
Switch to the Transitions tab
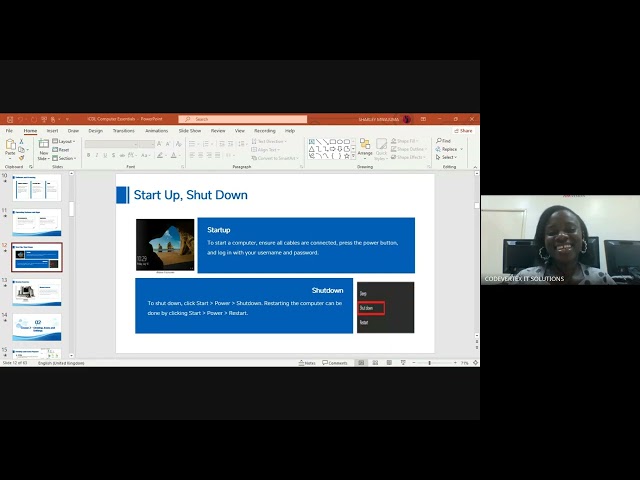124,131
